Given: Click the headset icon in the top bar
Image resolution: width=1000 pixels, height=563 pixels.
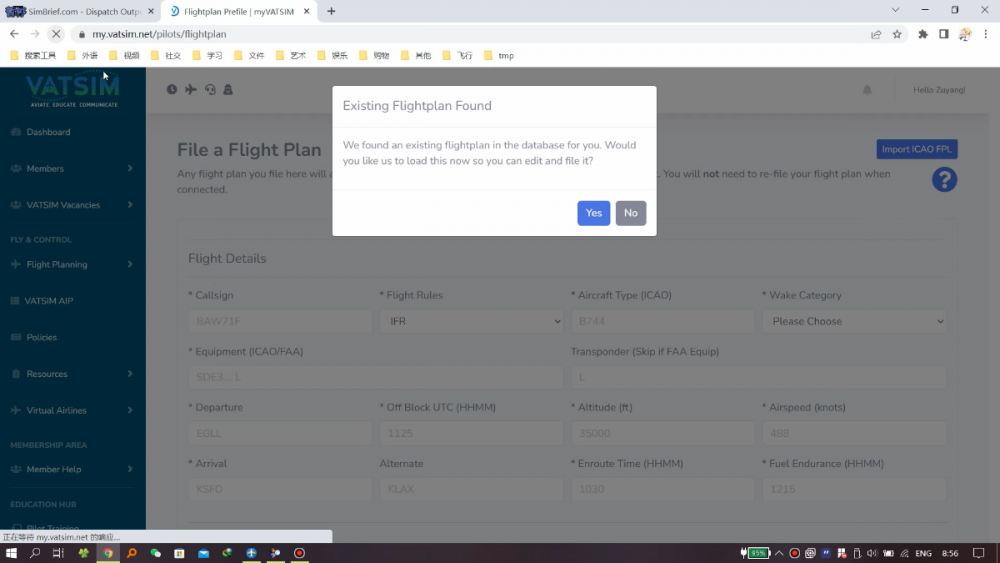Looking at the screenshot, I should (x=210, y=90).
